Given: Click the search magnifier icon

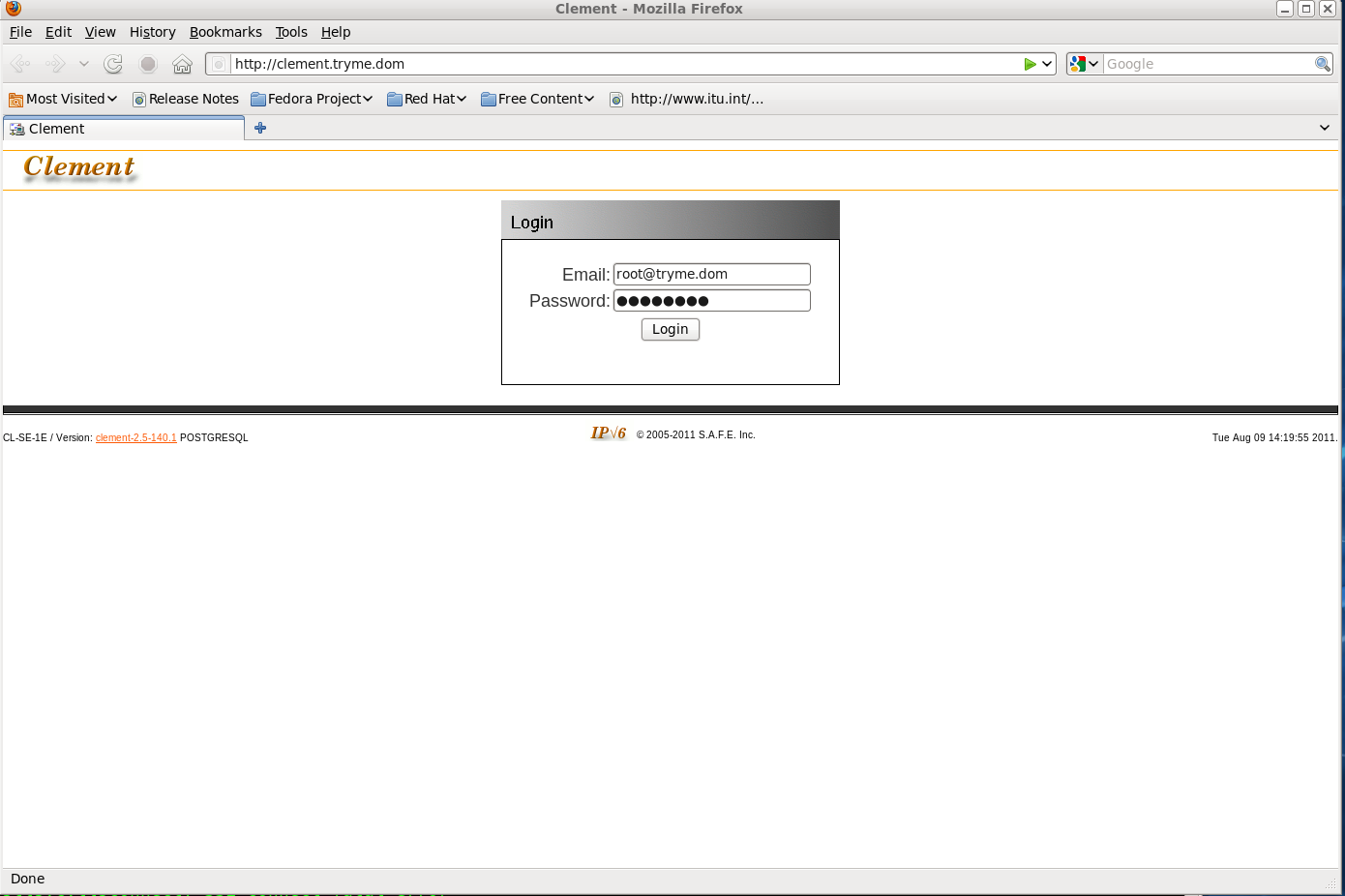Looking at the screenshot, I should coord(1322,64).
